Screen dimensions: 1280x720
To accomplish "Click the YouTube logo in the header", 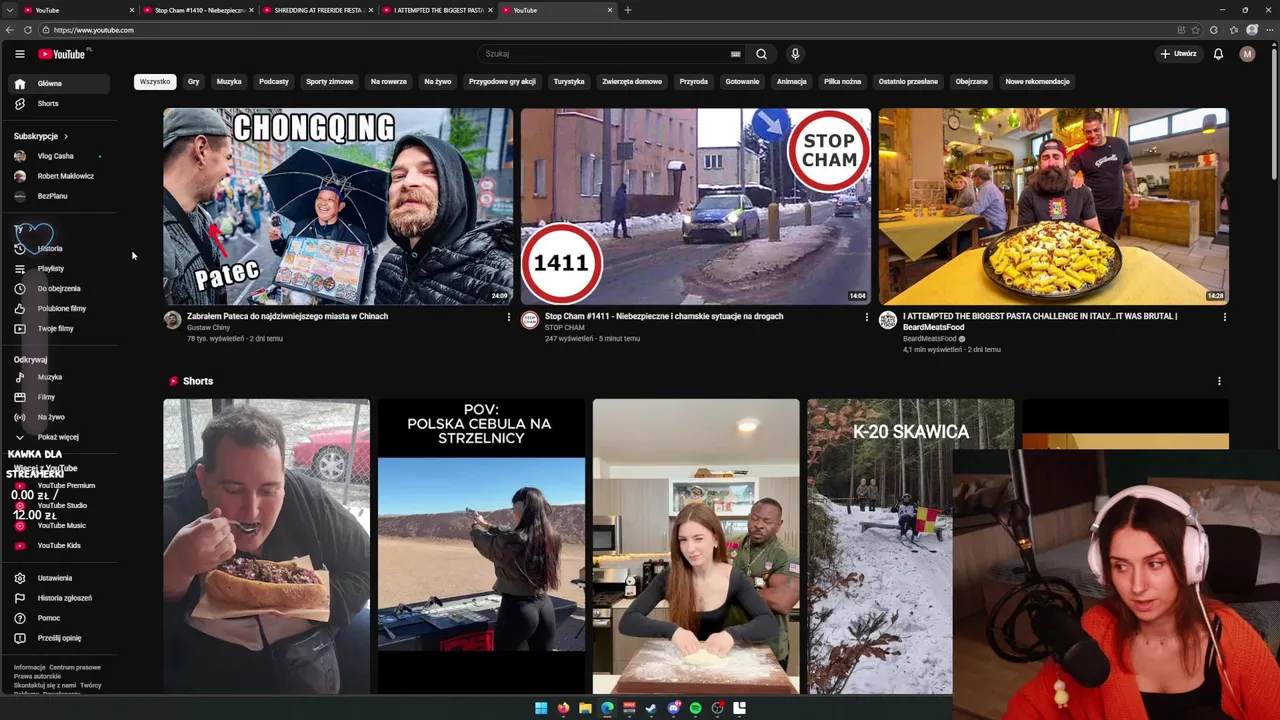I will point(62,54).
